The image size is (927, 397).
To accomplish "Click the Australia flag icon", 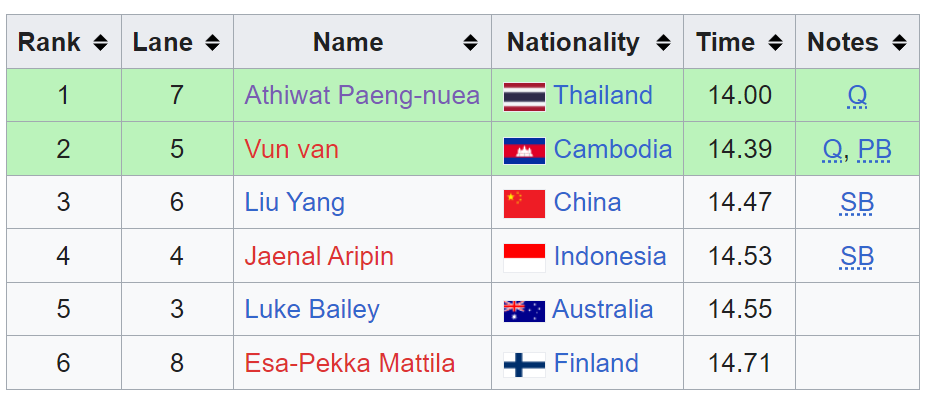I will [524, 311].
